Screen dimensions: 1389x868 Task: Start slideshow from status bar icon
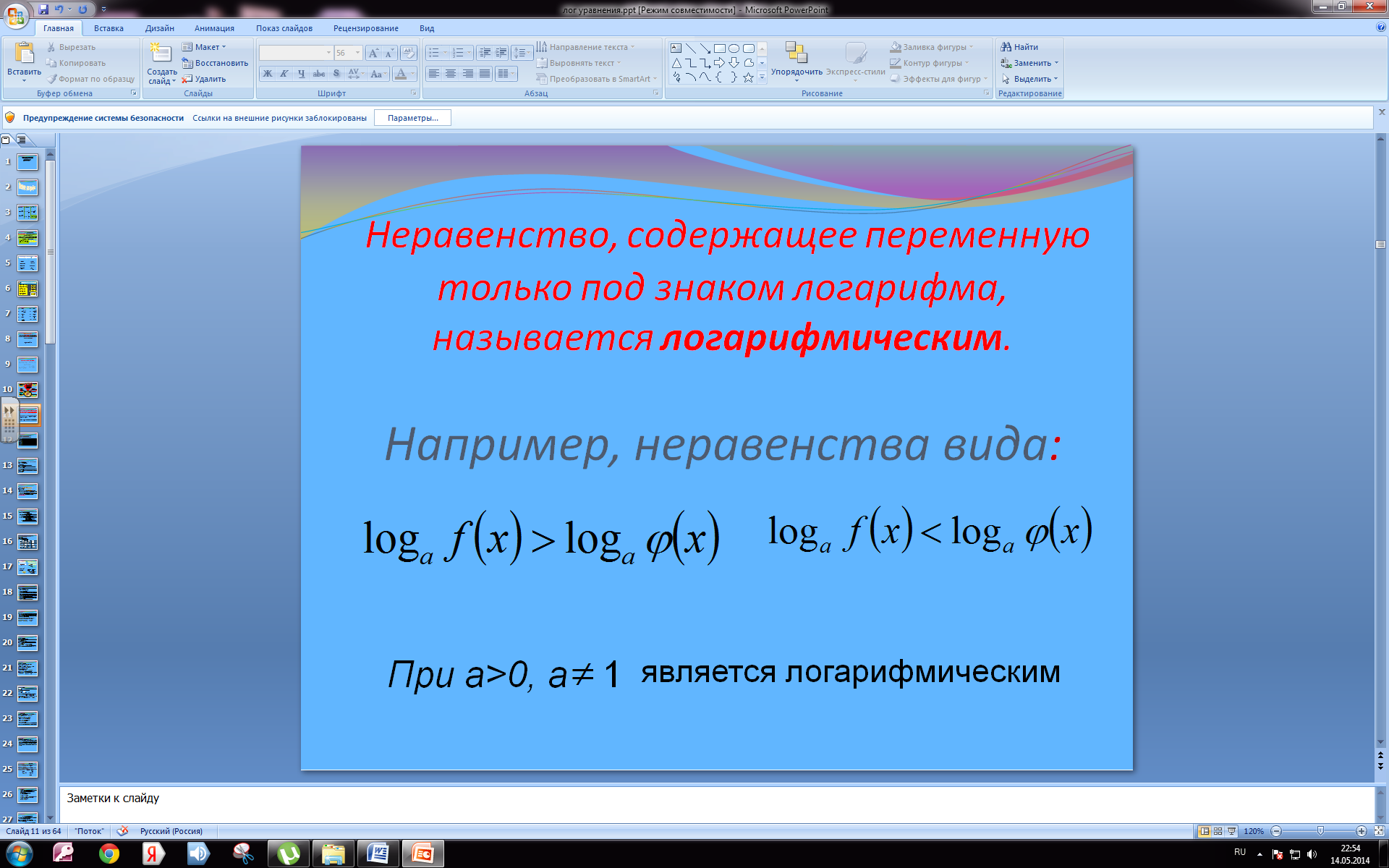[1231, 831]
